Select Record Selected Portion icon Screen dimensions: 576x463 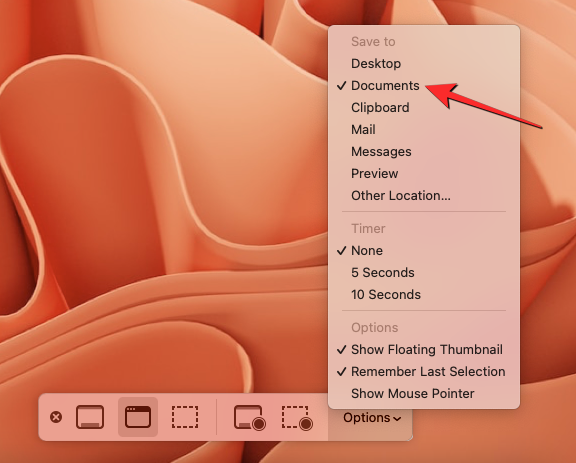tap(297, 417)
